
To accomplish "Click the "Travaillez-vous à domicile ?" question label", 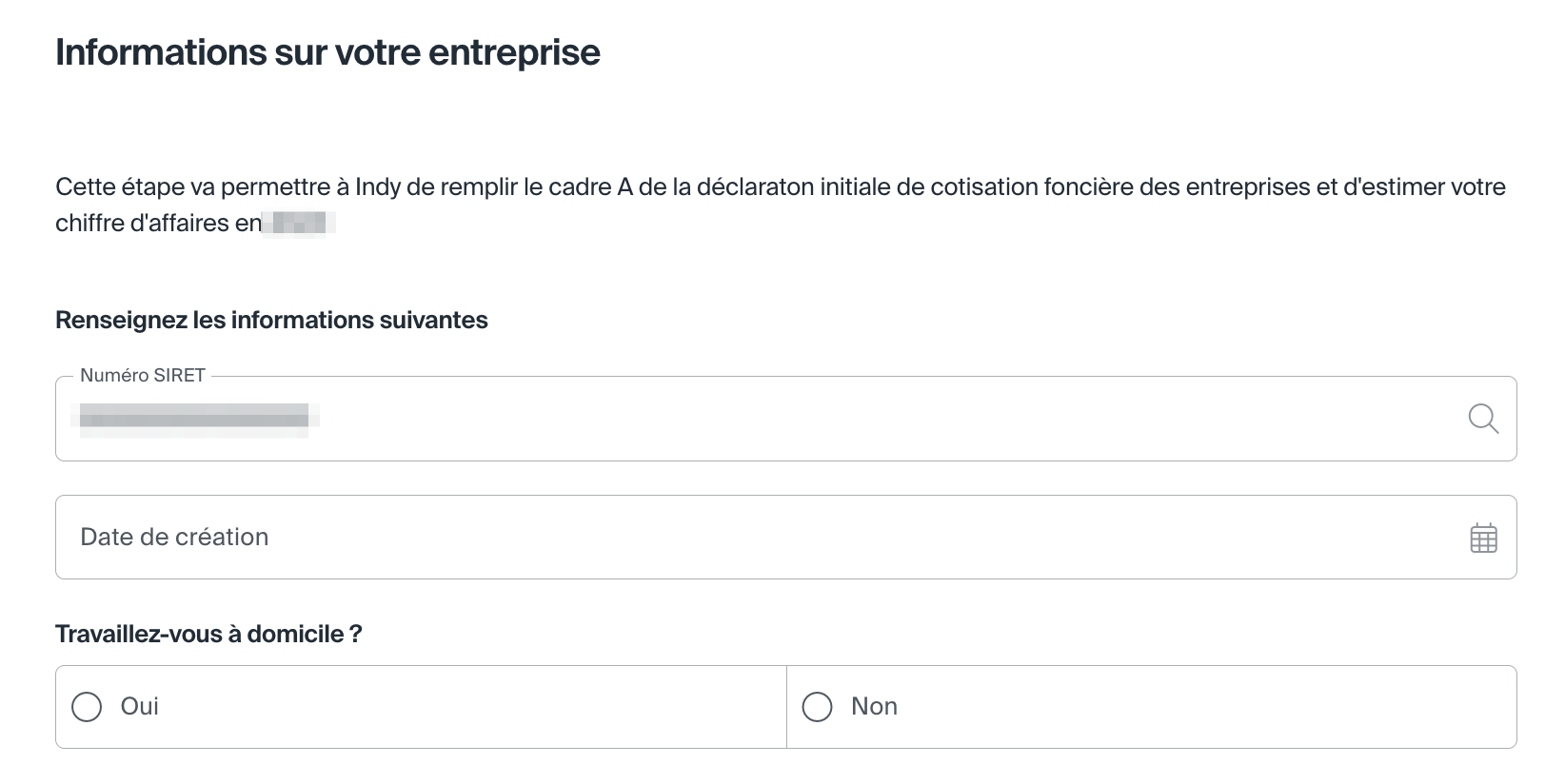I will click(x=208, y=635).
